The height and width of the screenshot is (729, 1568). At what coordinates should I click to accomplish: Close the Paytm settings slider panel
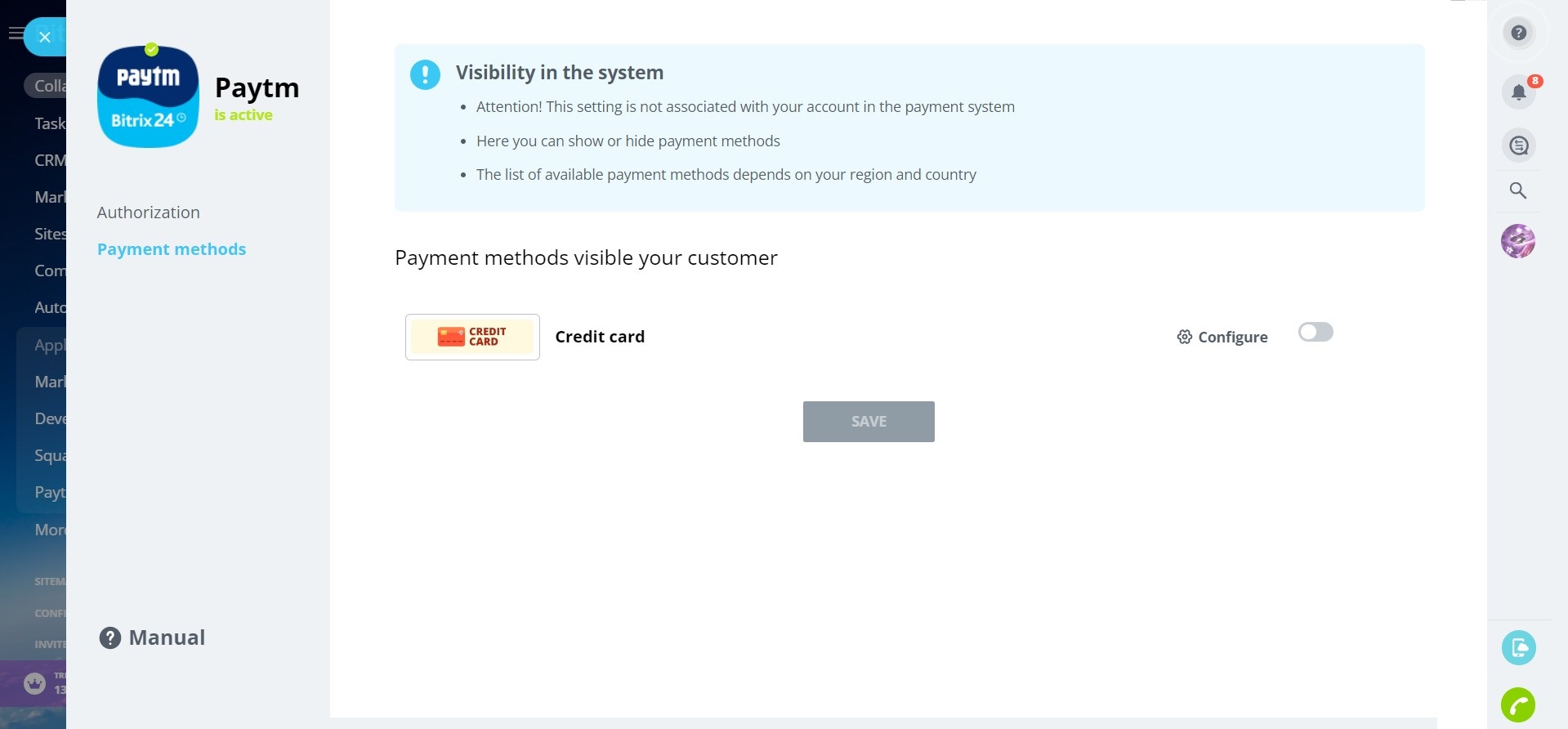coord(45,37)
